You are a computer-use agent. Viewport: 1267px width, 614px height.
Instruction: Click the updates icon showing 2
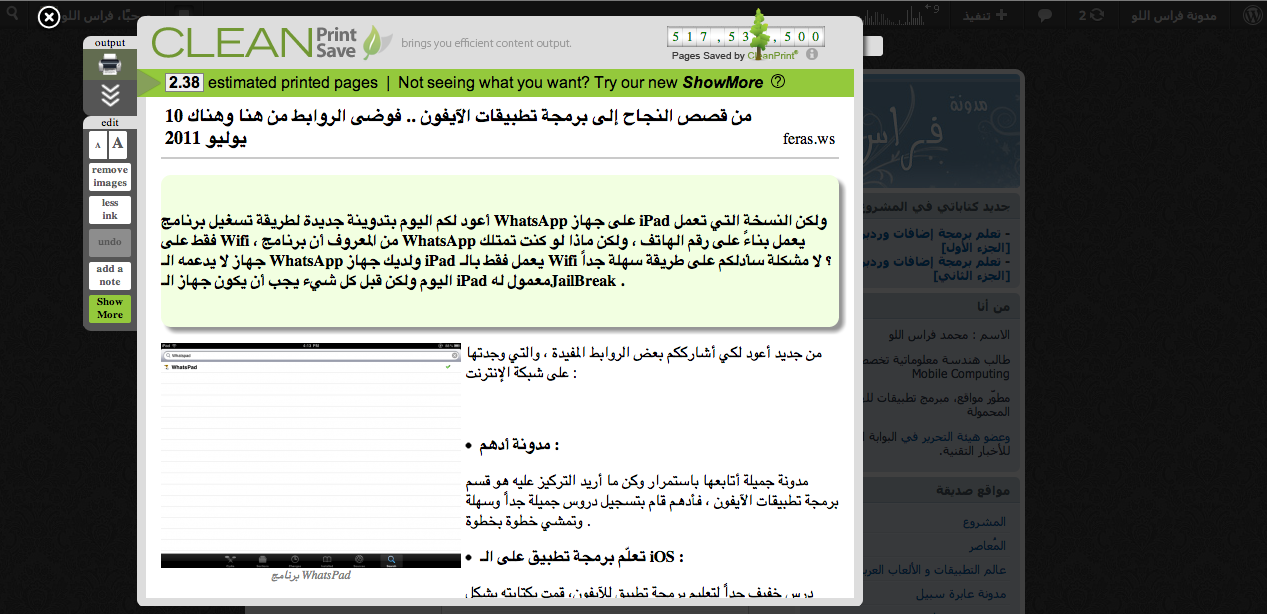(x=1090, y=15)
